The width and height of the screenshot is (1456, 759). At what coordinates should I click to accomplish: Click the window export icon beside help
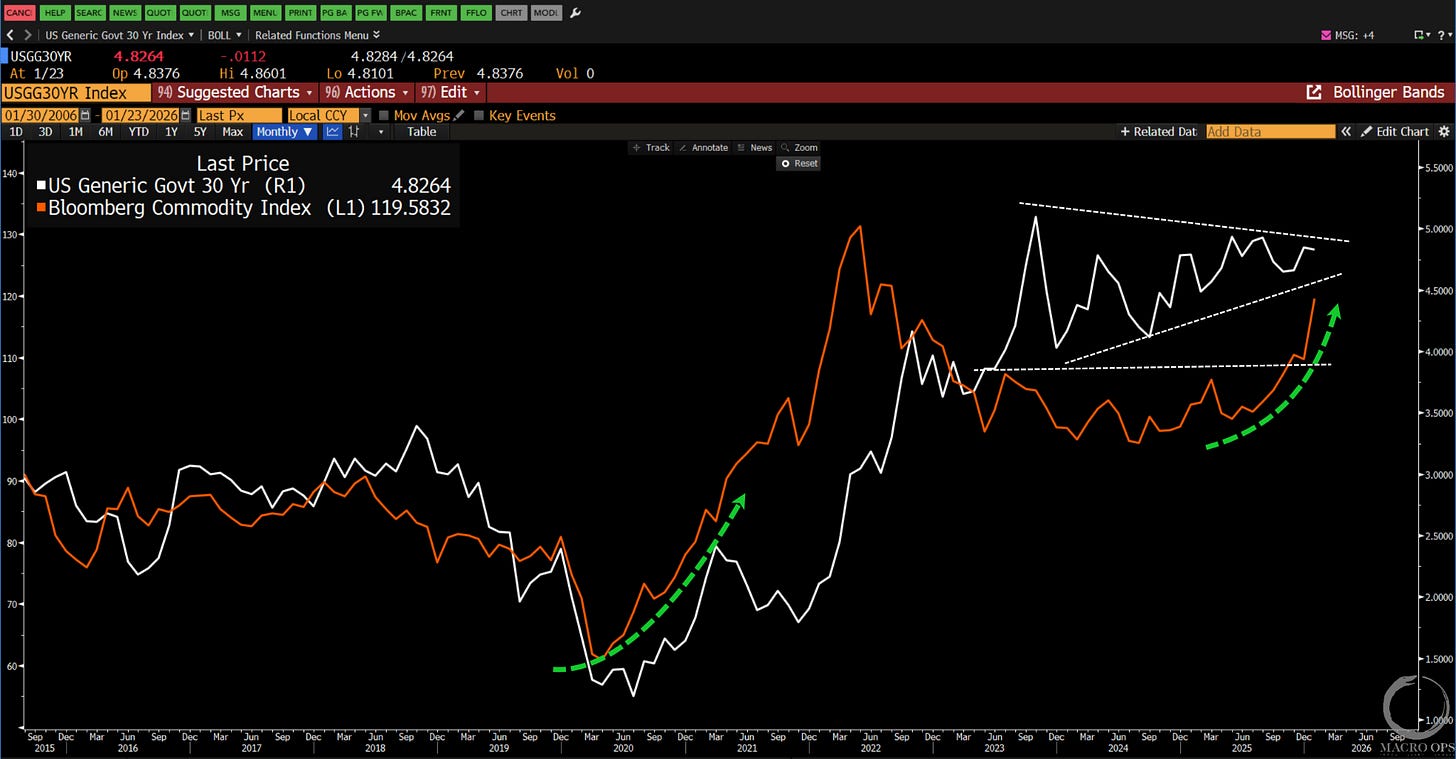(x=1420, y=35)
